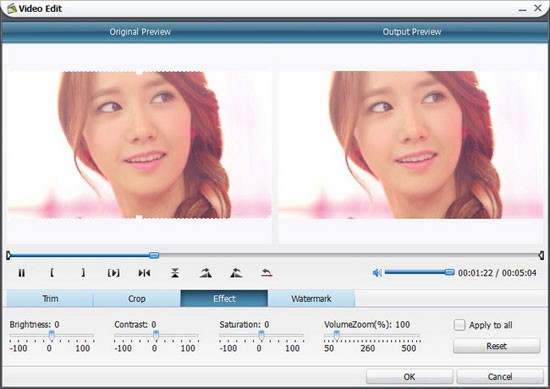Open the Crop tab
The image size is (550, 389).
pos(137,299)
